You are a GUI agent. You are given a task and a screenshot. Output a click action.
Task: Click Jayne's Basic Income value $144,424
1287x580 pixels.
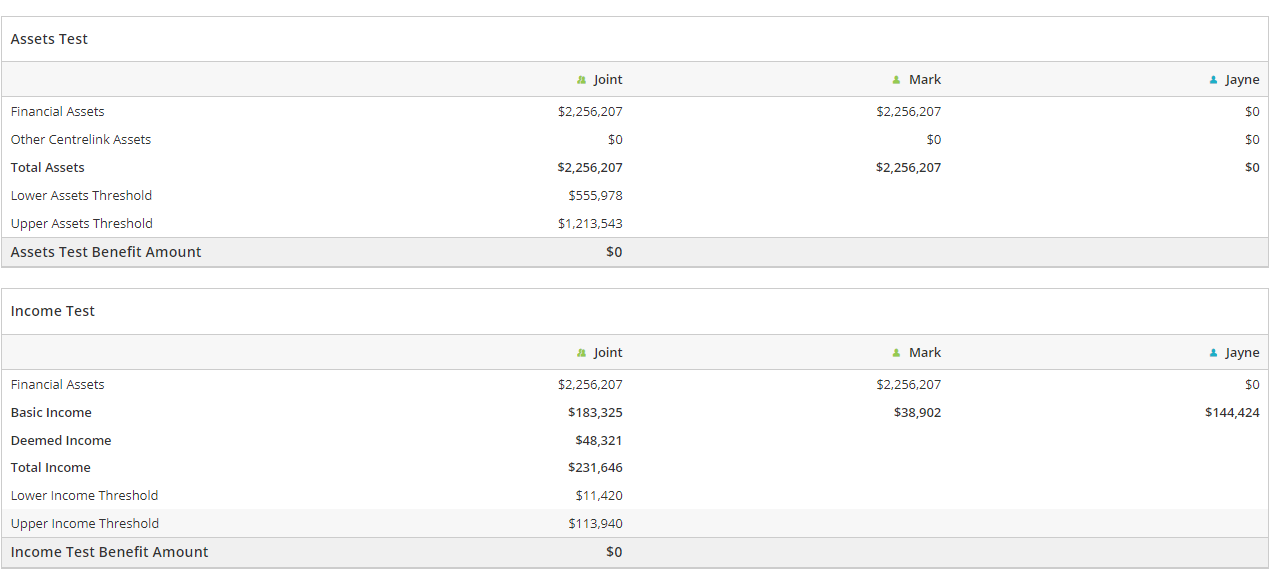coord(1232,412)
